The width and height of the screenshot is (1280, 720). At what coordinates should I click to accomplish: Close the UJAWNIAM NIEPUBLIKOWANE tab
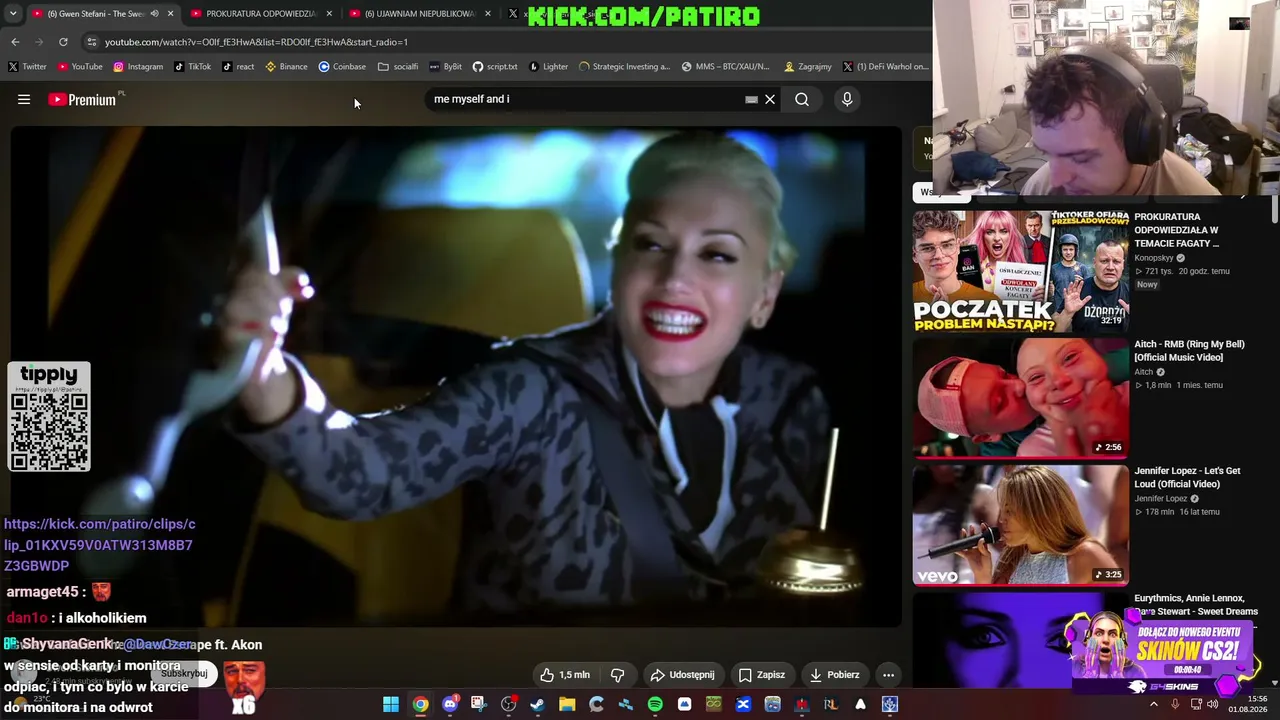click(x=488, y=14)
